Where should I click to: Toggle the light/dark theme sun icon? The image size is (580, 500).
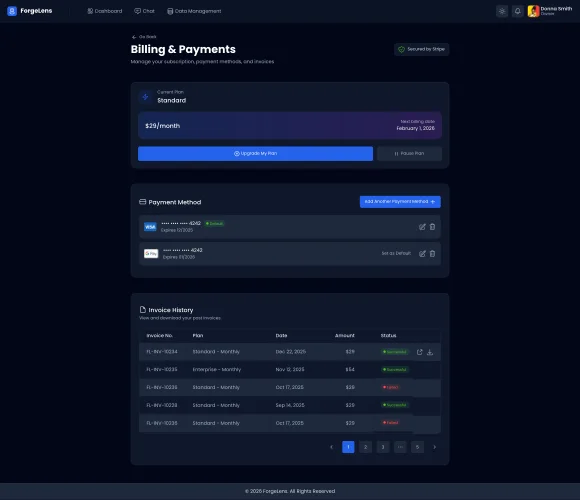tap(502, 11)
